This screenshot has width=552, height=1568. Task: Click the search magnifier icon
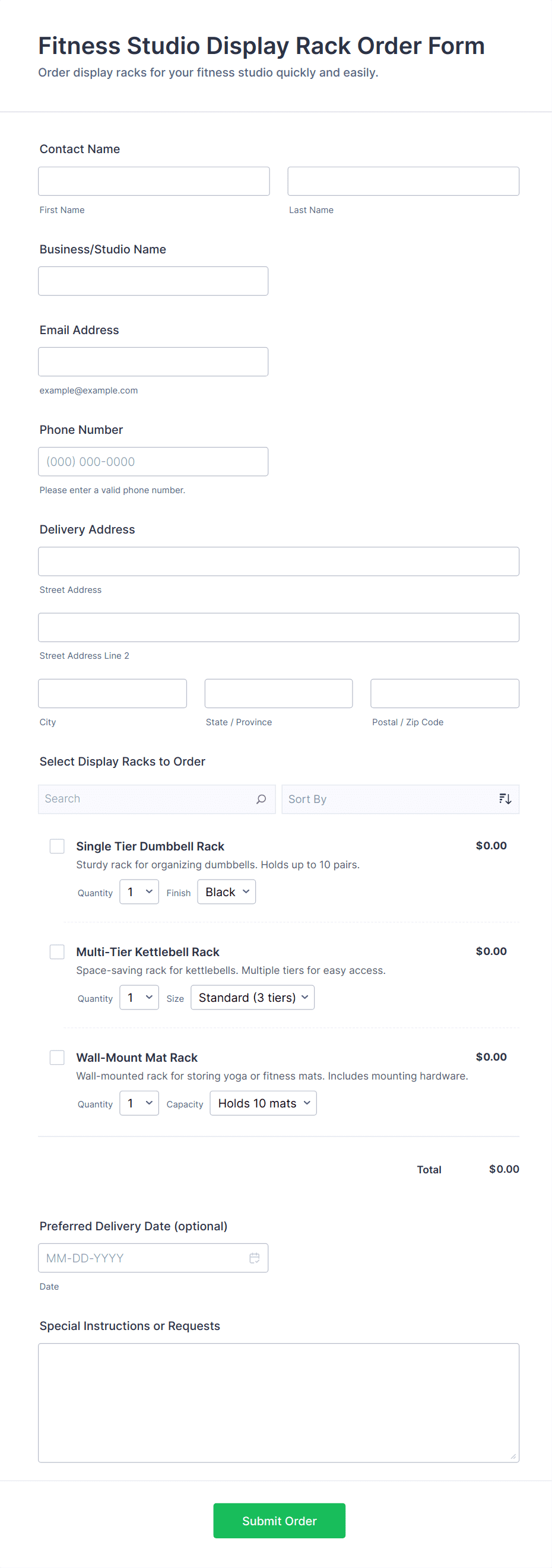point(261,799)
